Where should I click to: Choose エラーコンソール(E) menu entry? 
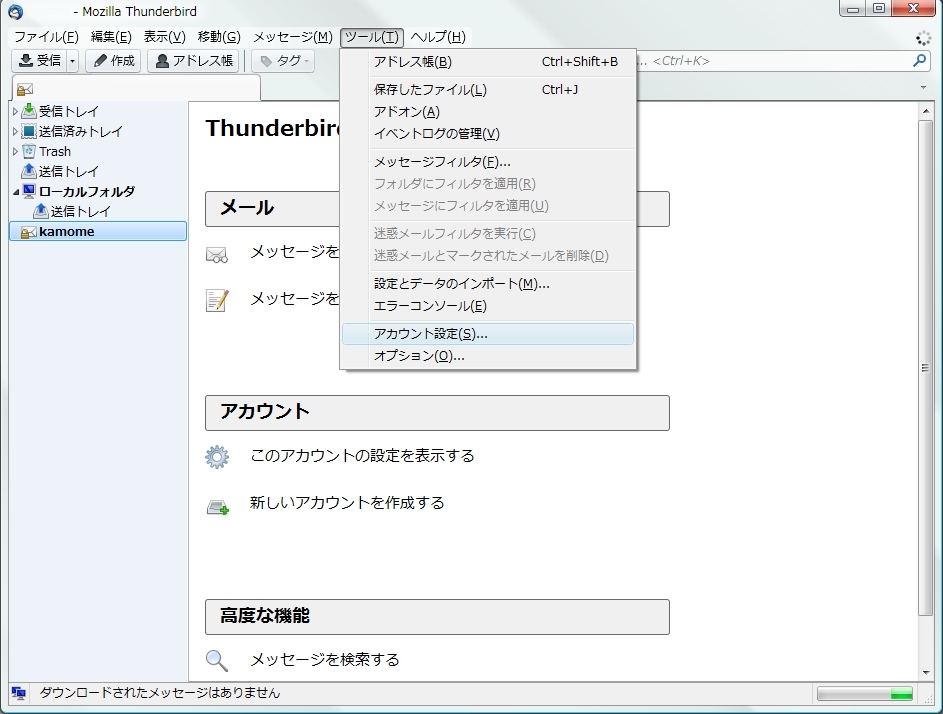point(488,306)
